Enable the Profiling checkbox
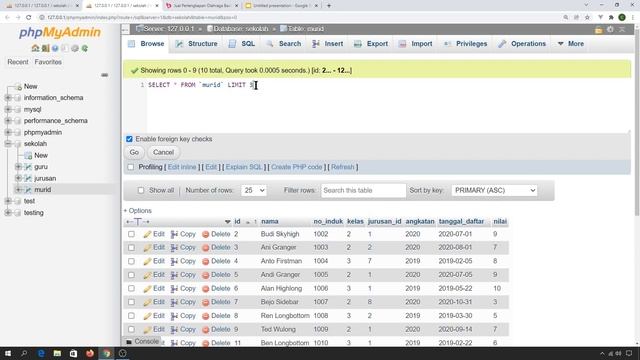The height and width of the screenshot is (360, 640). pos(131,167)
